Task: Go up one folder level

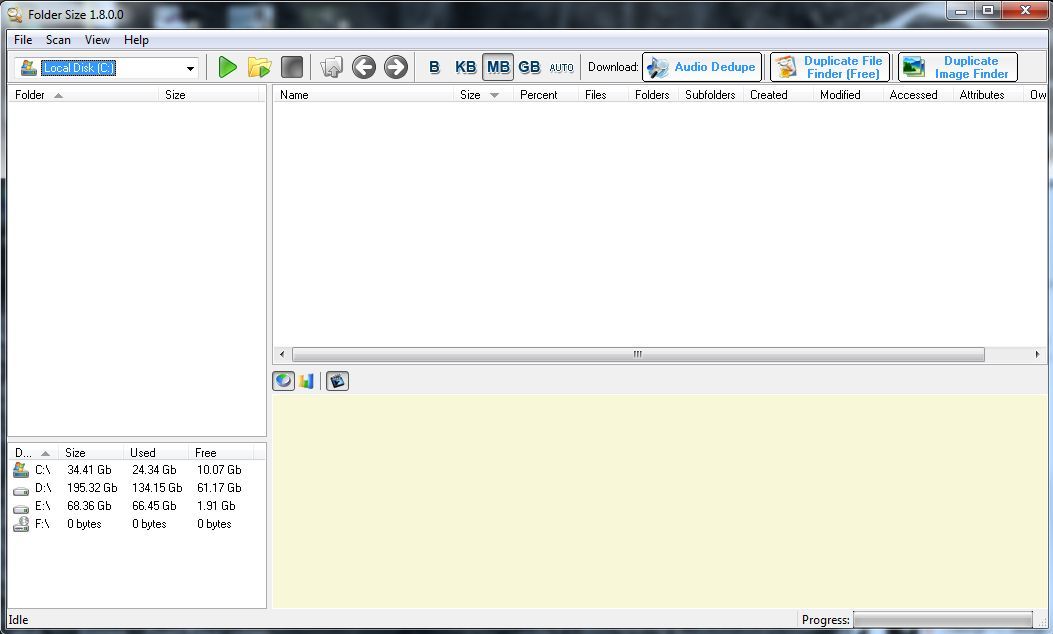Action: point(332,67)
